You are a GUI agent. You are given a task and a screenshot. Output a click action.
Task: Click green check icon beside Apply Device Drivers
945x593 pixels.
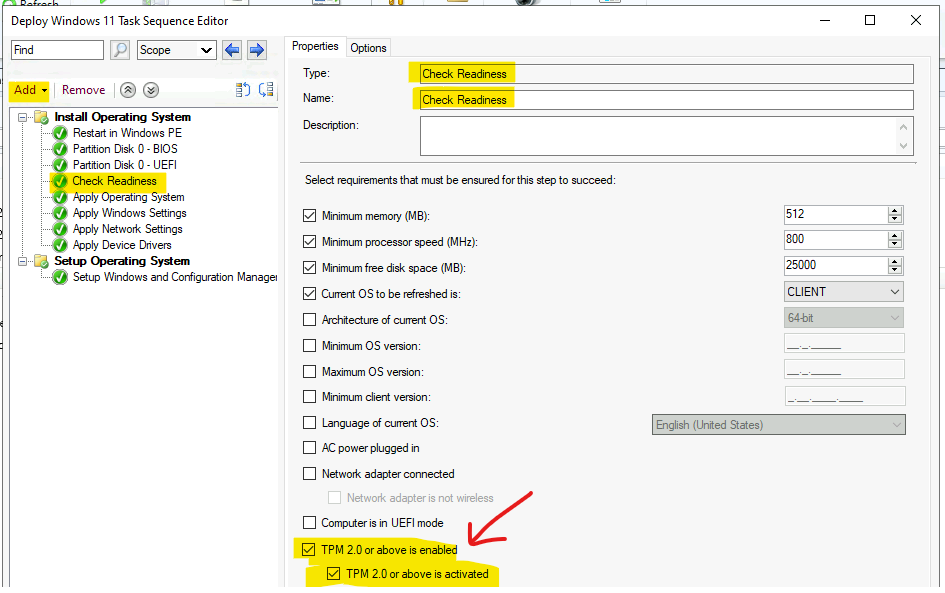pyautogui.click(x=60, y=245)
